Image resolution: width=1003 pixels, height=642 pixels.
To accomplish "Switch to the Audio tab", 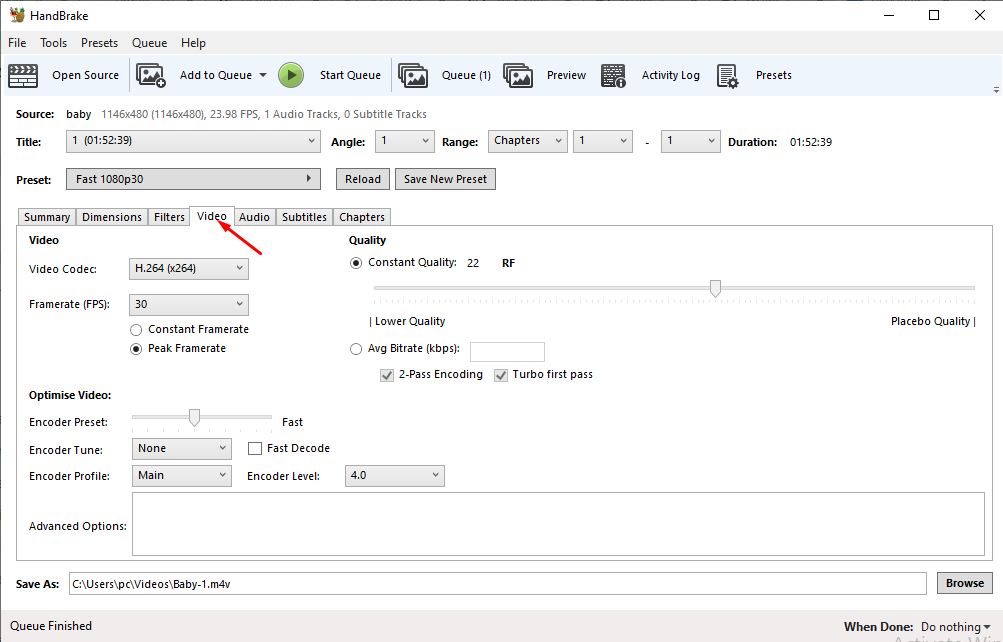I will pyautogui.click(x=254, y=217).
